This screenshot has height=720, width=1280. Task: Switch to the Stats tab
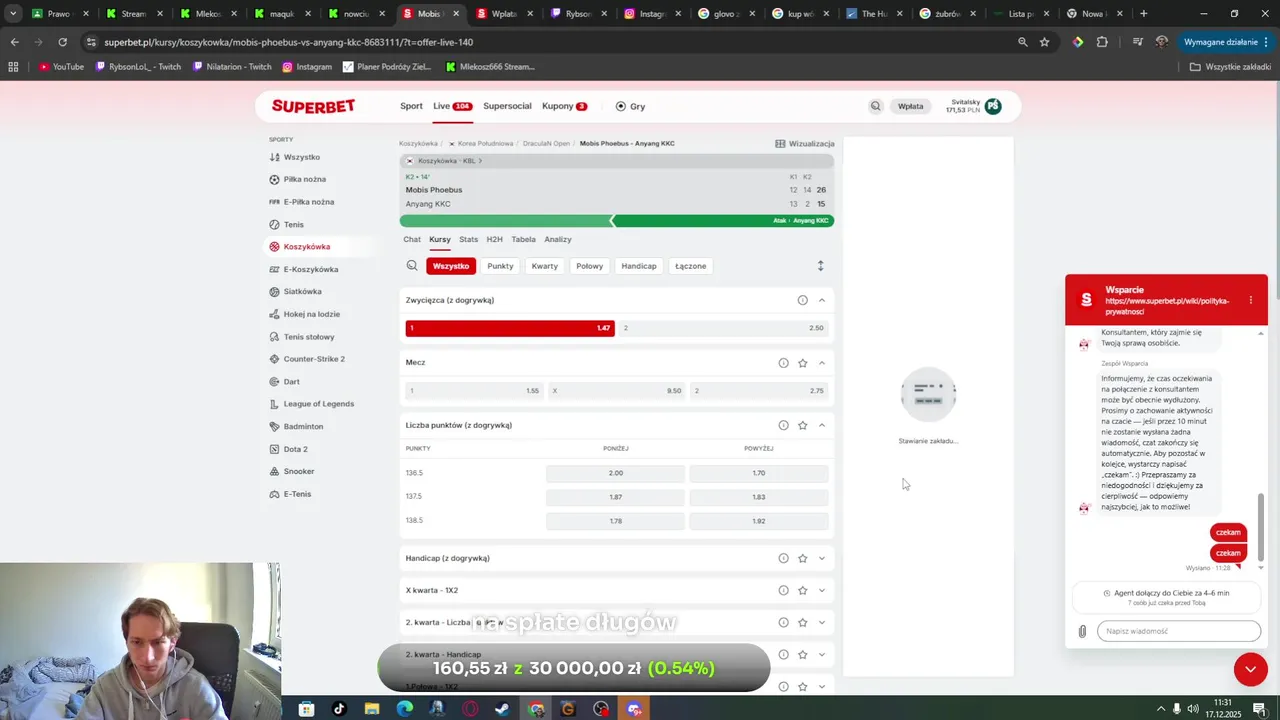coord(468,240)
